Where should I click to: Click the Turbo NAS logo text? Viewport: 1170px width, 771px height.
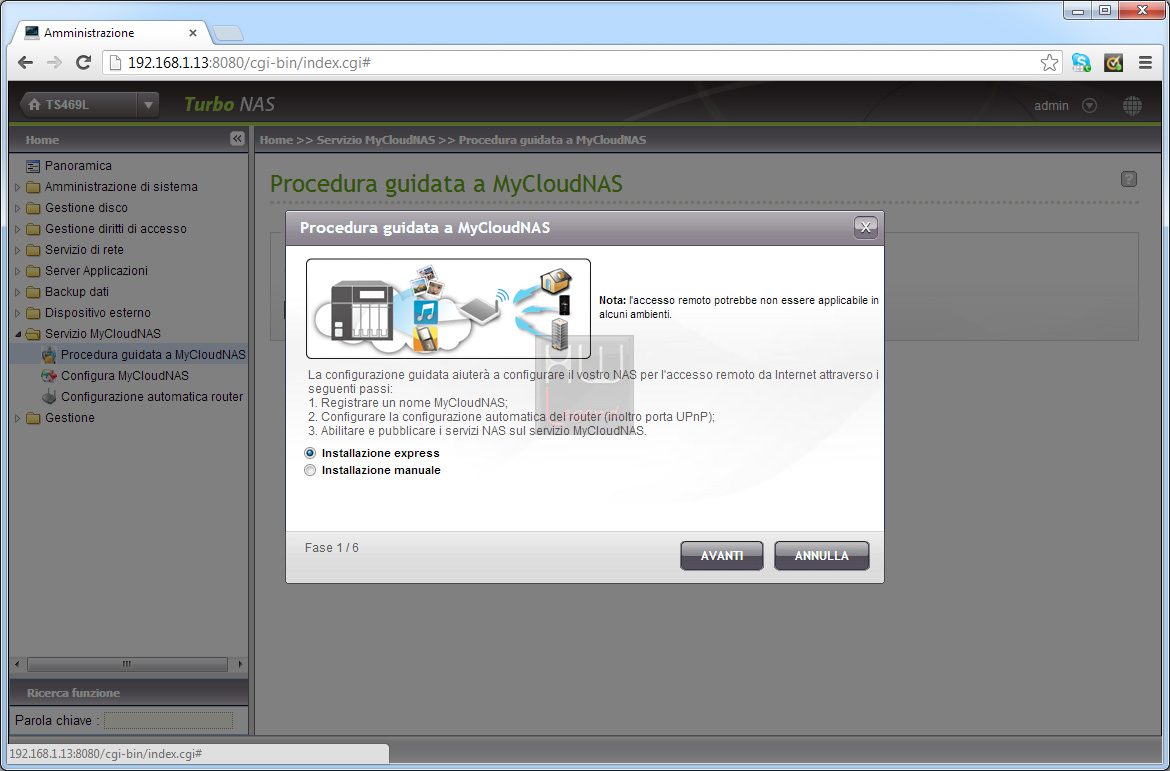tap(230, 104)
